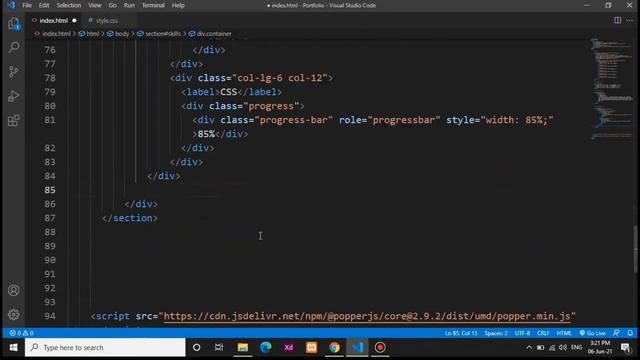The image size is (640, 360).
Task: Click the unsaved dot on index.html tab
Action: point(74,20)
